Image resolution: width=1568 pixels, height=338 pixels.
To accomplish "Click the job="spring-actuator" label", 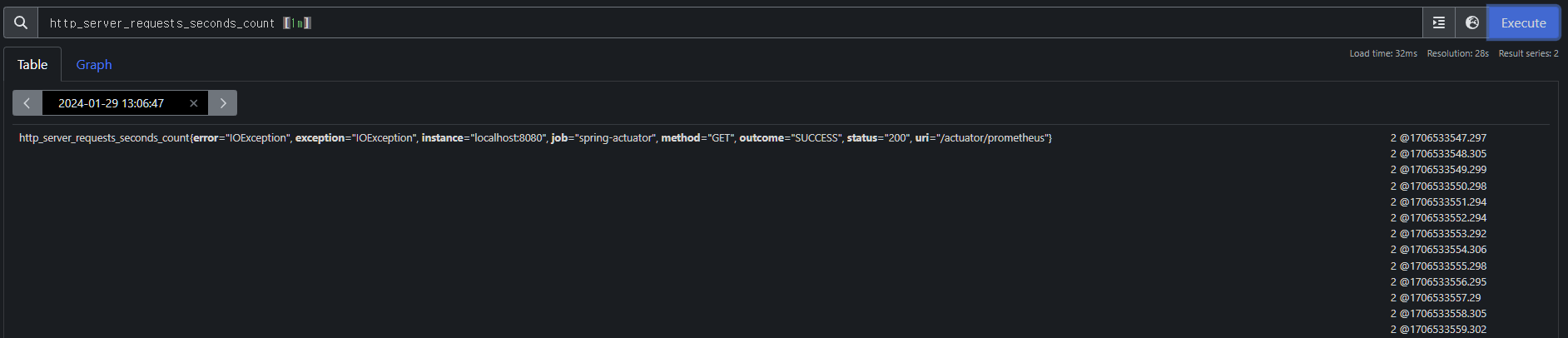I will [603, 138].
